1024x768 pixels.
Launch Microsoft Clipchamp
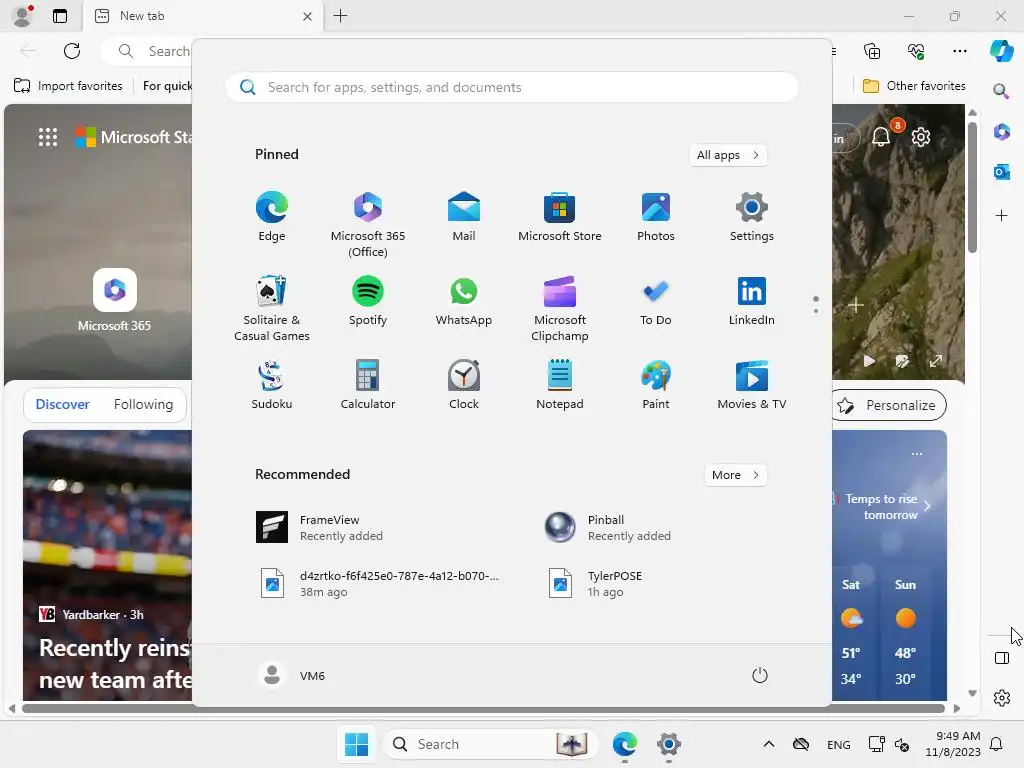pos(560,309)
